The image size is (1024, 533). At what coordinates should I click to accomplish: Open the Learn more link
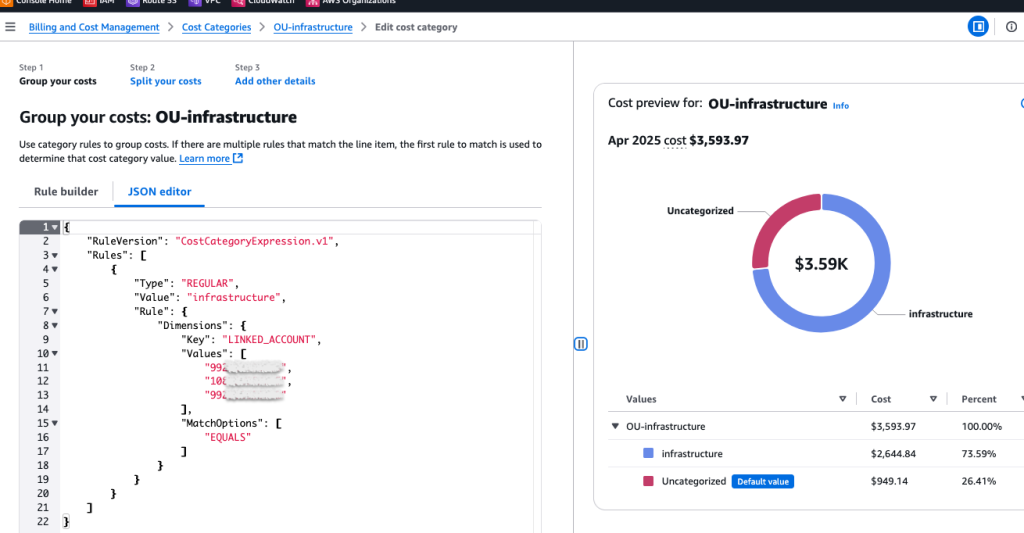pyautogui.click(x=204, y=158)
